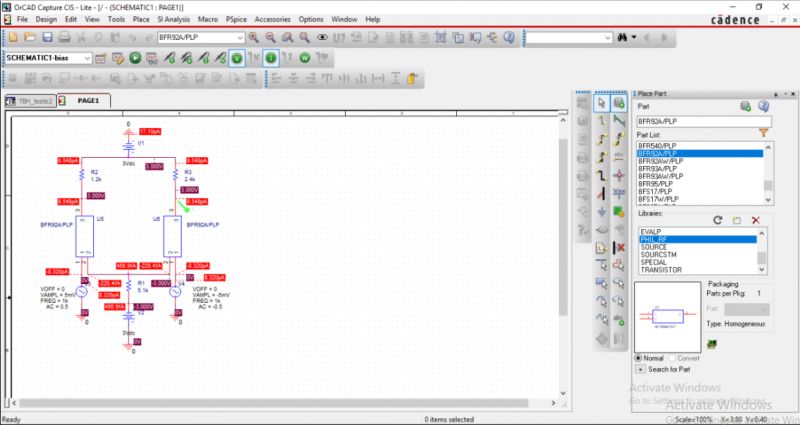The height and width of the screenshot is (425, 800).
Task: Toggle bias current display (green I)
Action: point(271,58)
